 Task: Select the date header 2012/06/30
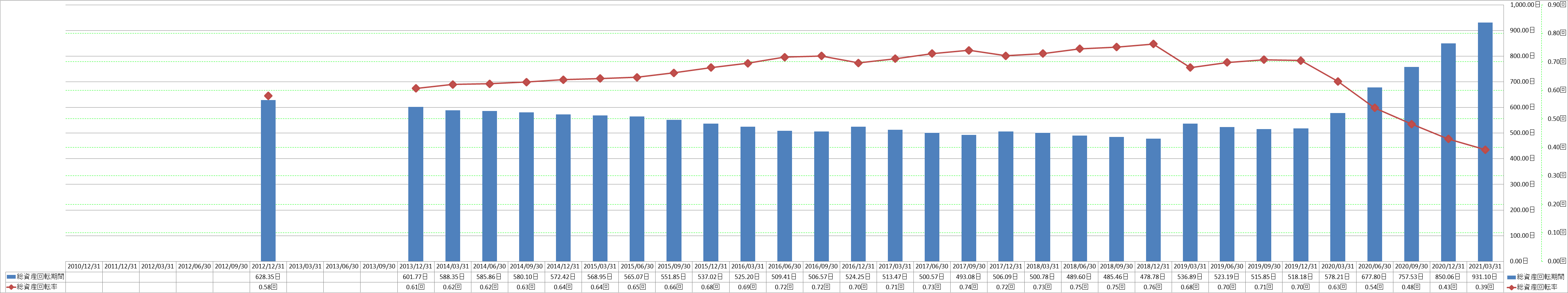(194, 266)
